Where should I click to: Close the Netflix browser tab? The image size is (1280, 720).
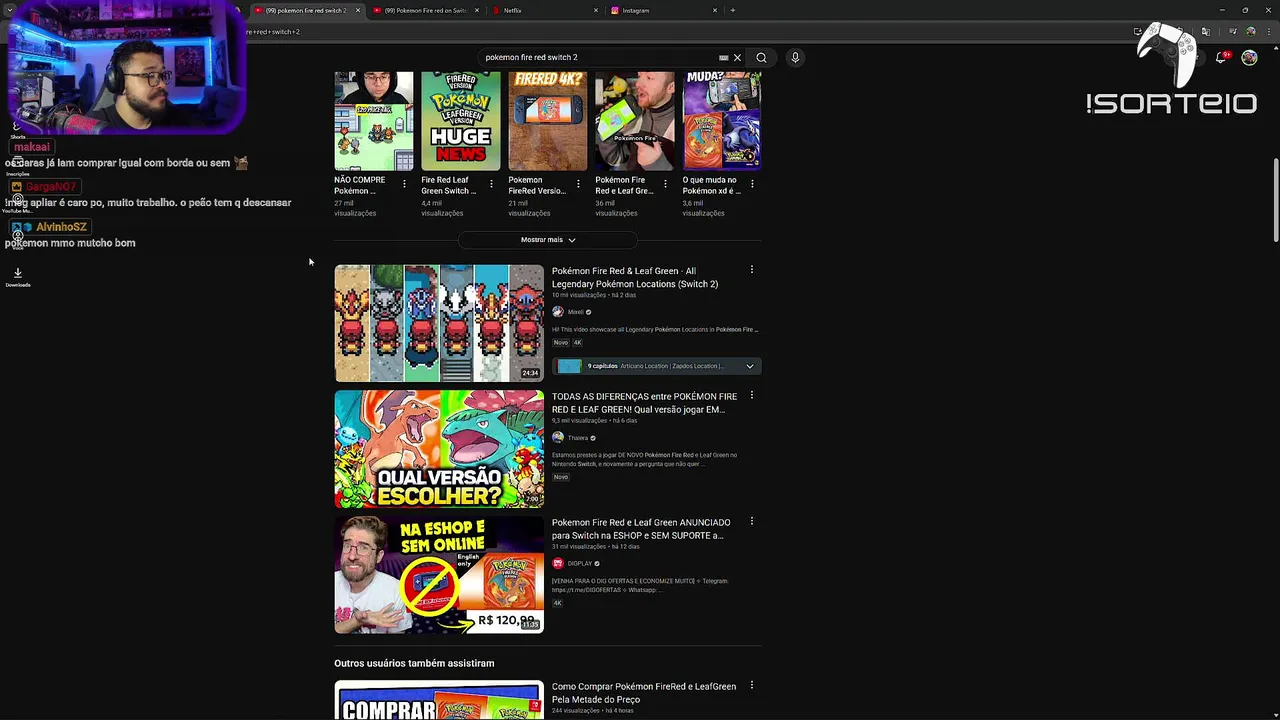click(x=596, y=10)
